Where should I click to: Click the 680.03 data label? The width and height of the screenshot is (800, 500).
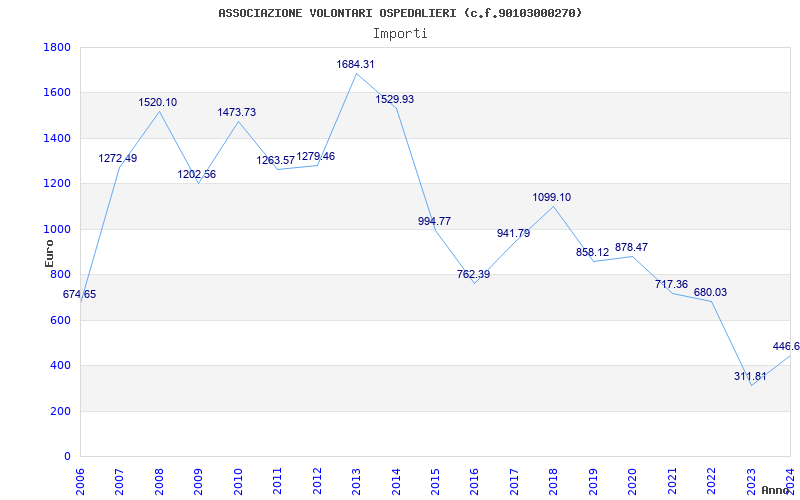[711, 293]
